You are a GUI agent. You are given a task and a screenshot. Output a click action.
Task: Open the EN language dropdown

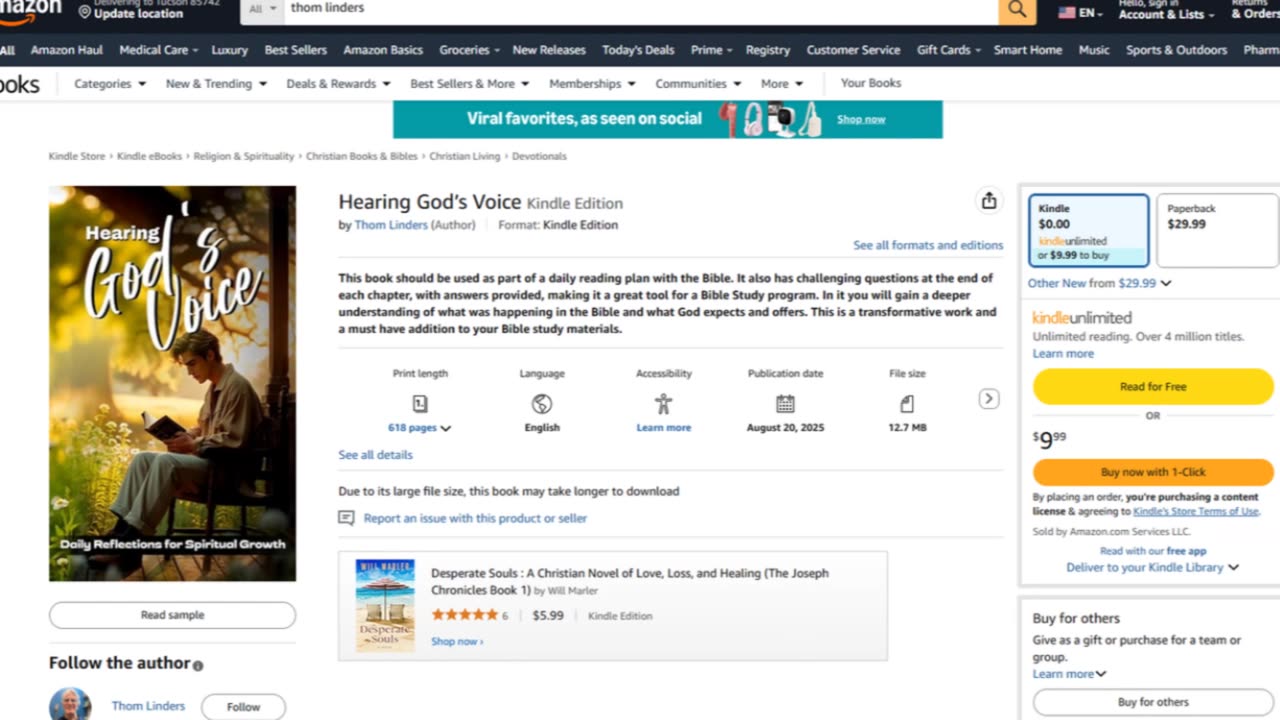tap(1081, 13)
